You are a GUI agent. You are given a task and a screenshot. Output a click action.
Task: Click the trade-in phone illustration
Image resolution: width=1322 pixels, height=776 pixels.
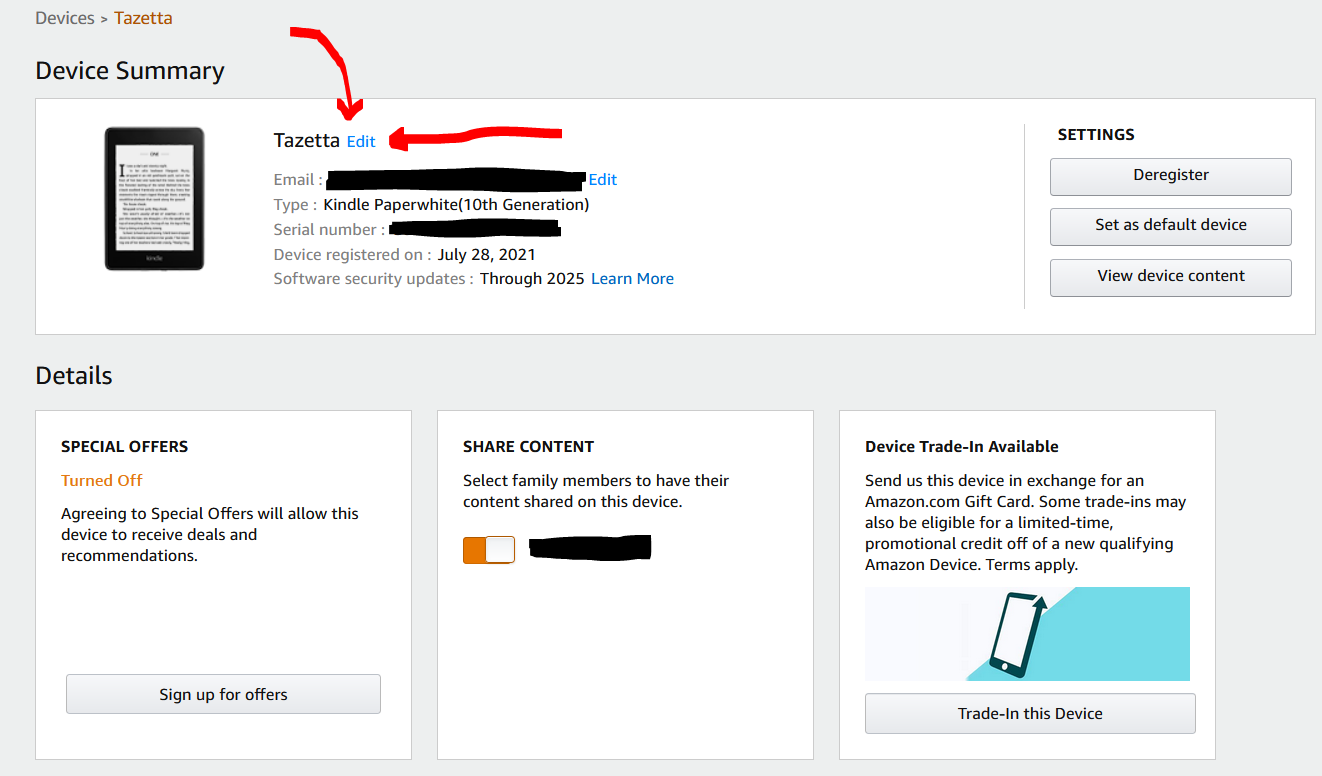1027,634
